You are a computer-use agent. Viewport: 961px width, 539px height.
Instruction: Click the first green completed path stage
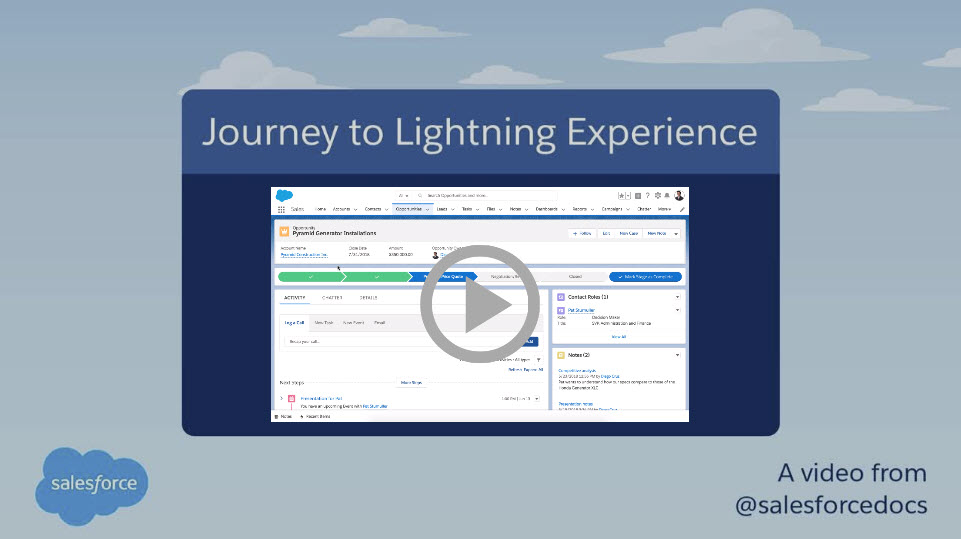coord(311,277)
